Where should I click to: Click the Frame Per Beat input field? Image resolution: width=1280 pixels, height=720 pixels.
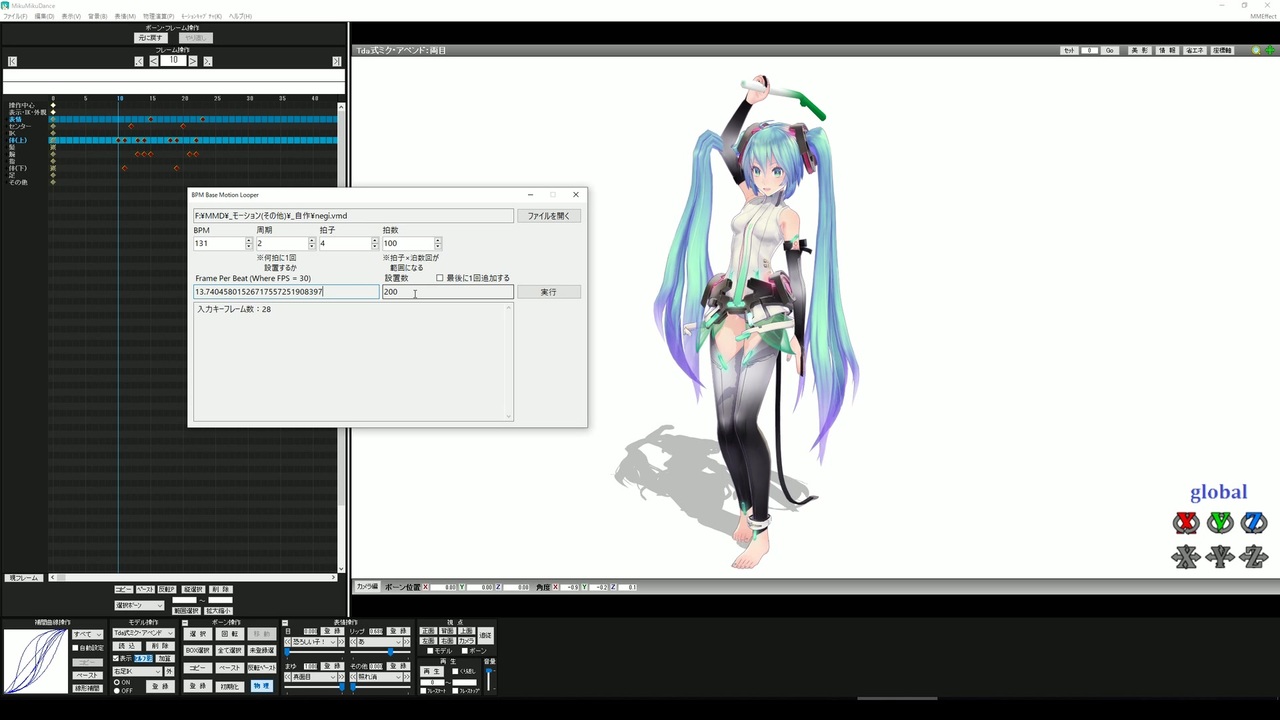coord(286,292)
